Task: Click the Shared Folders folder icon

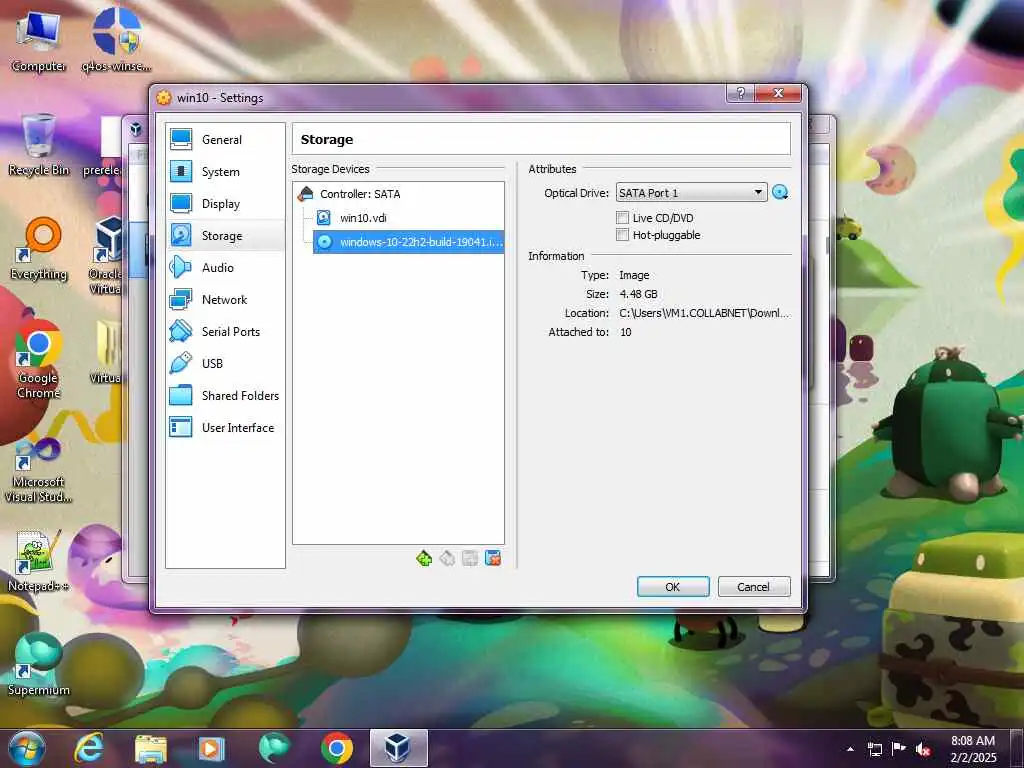Action: pyautogui.click(x=181, y=395)
